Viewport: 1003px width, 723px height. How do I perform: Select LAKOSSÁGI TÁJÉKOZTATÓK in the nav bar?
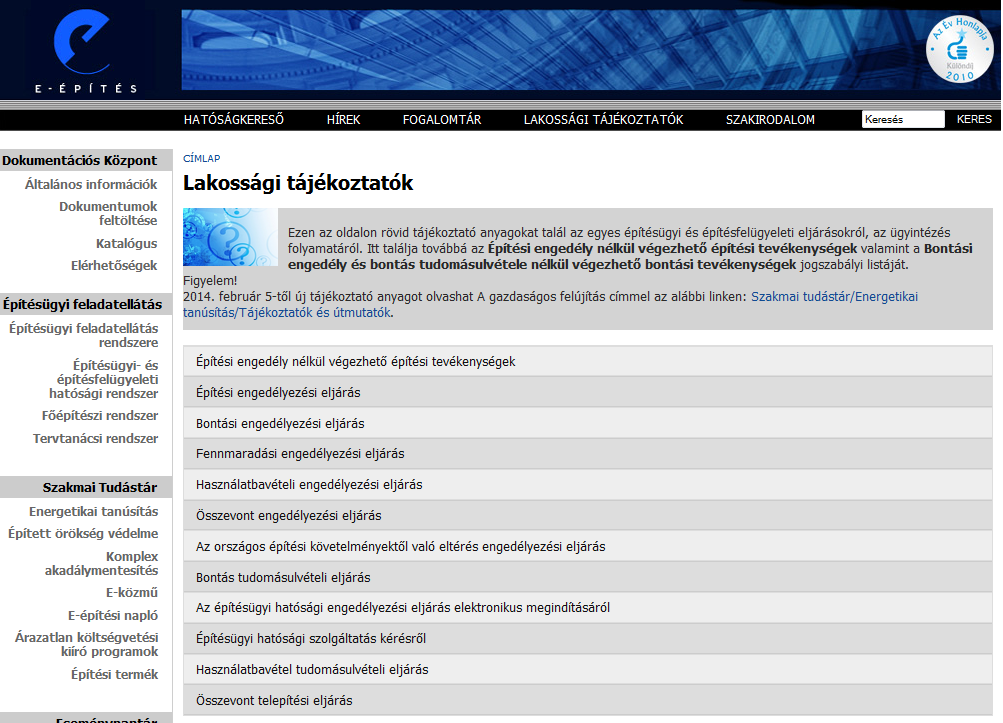coord(603,120)
